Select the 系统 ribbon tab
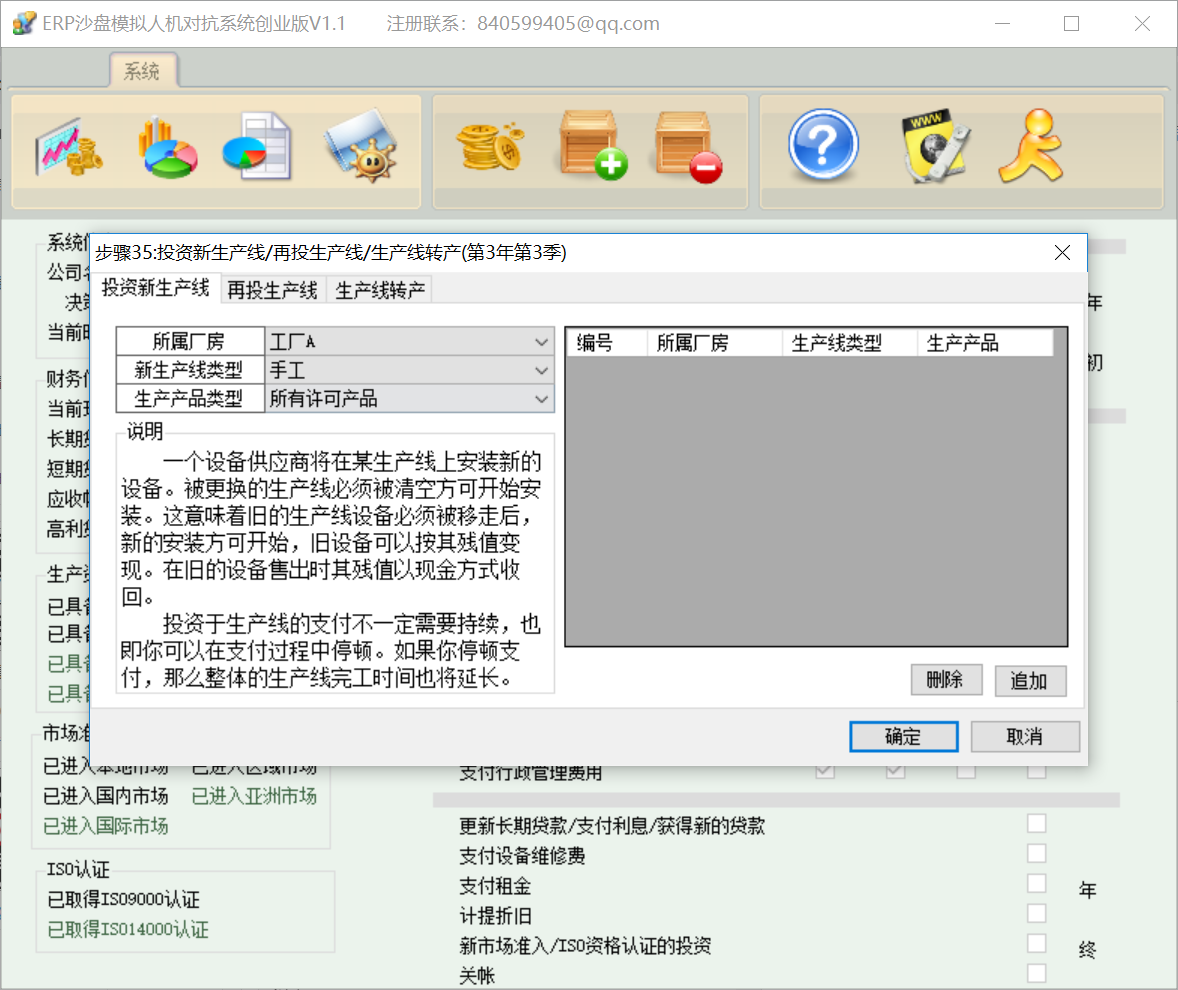This screenshot has height=990, width=1178. (x=142, y=71)
